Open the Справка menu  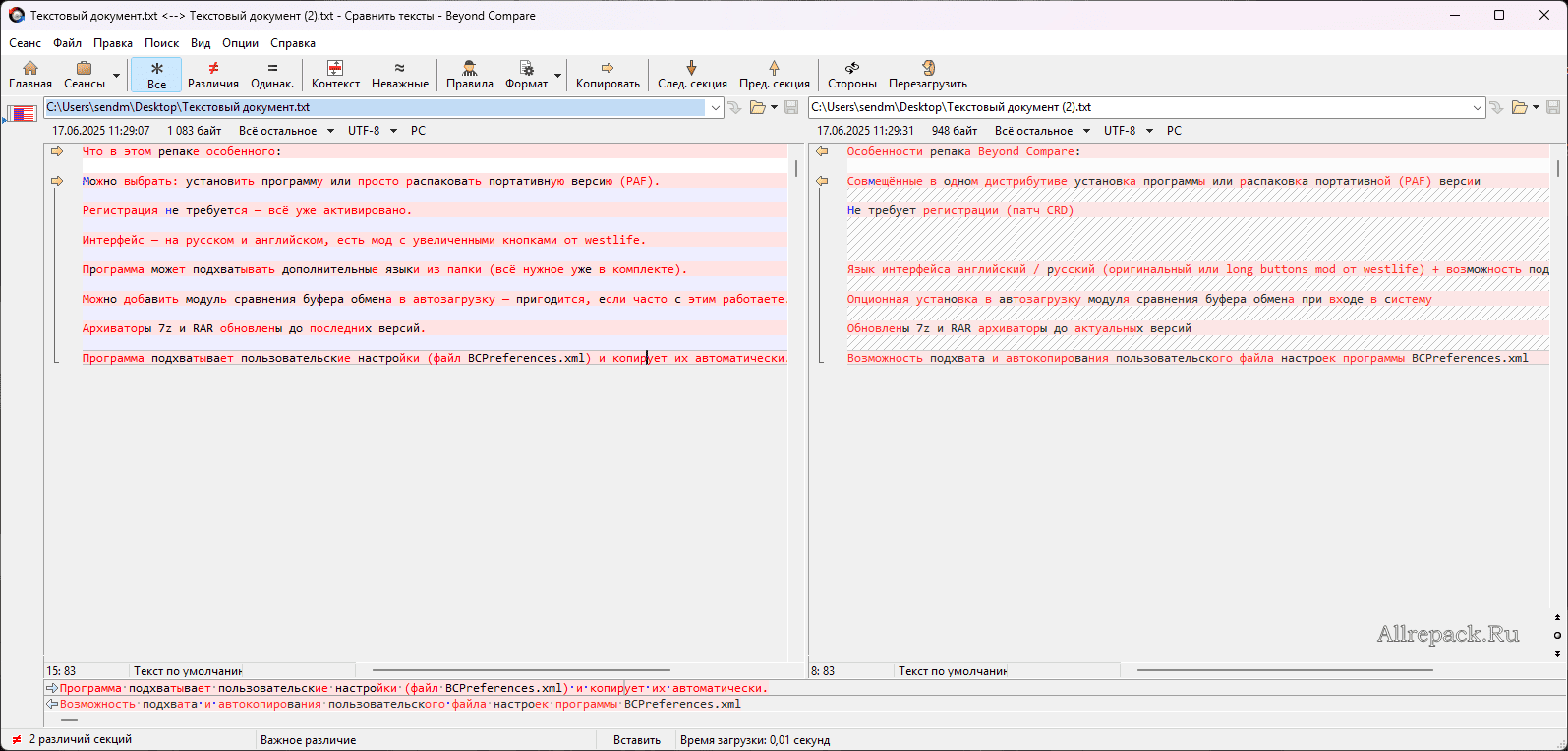293,43
